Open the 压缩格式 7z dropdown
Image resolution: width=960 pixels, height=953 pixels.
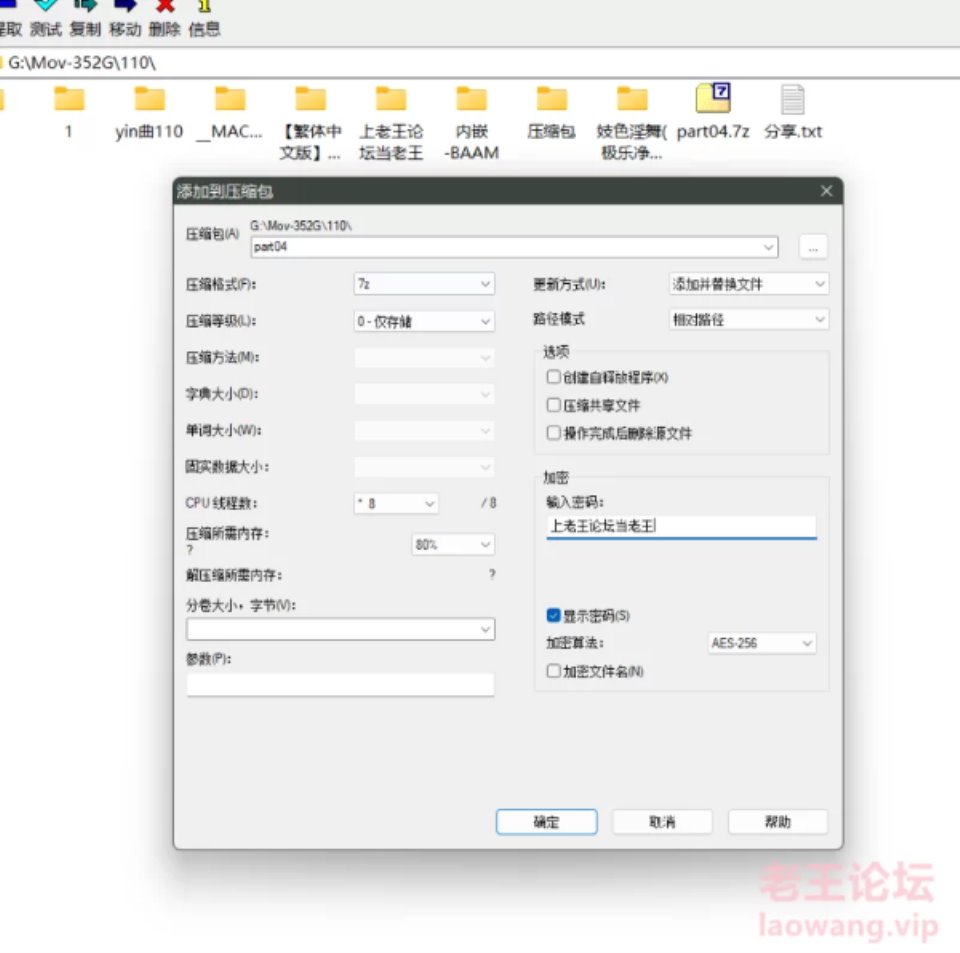click(x=424, y=284)
